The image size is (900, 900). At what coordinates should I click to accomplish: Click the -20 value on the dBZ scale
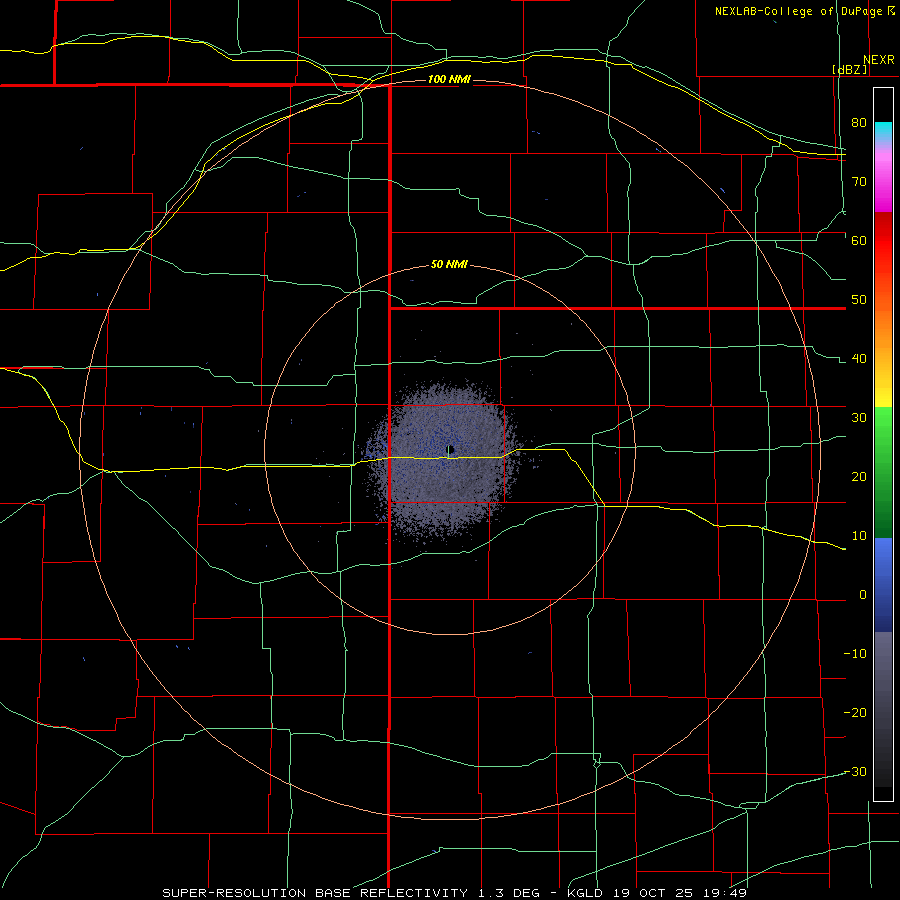[855, 712]
